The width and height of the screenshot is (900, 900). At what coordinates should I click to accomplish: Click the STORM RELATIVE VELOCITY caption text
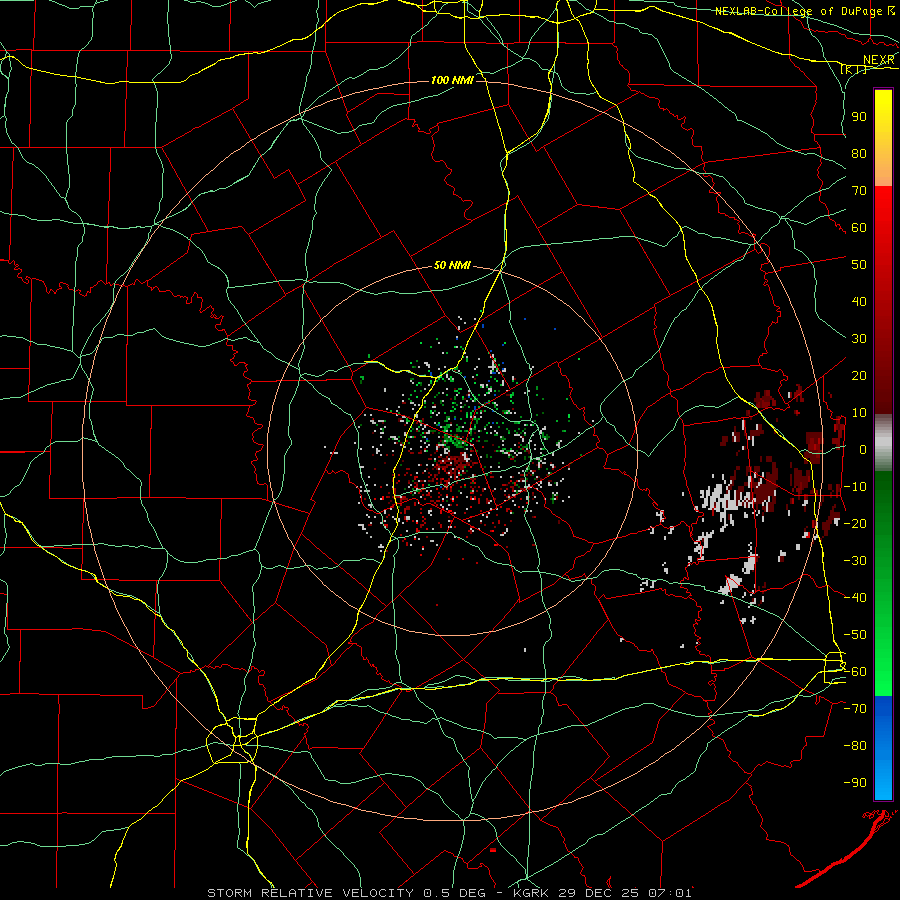click(x=310, y=893)
